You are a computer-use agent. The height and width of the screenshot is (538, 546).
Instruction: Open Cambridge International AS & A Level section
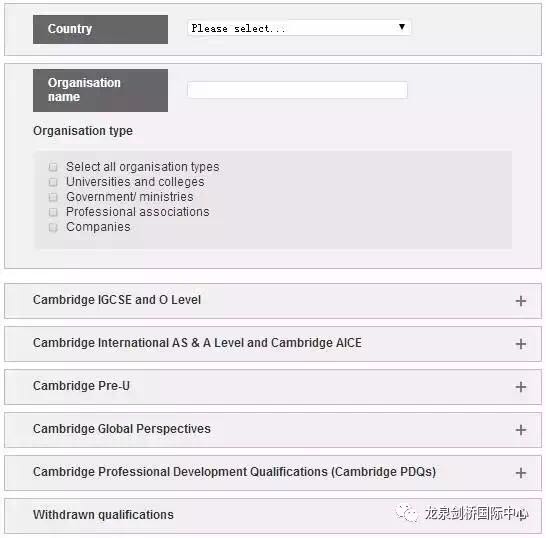[x=197, y=343]
